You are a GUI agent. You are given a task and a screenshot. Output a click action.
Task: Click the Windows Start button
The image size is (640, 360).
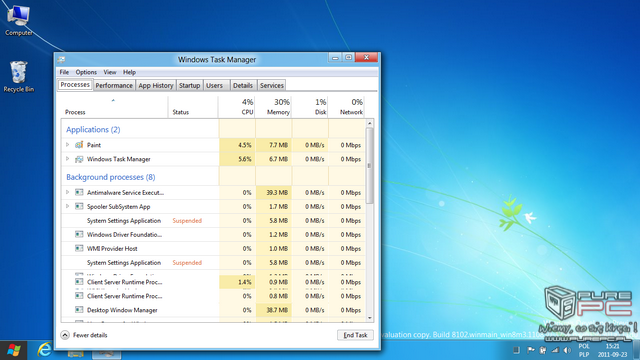pyautogui.click(x=13, y=350)
